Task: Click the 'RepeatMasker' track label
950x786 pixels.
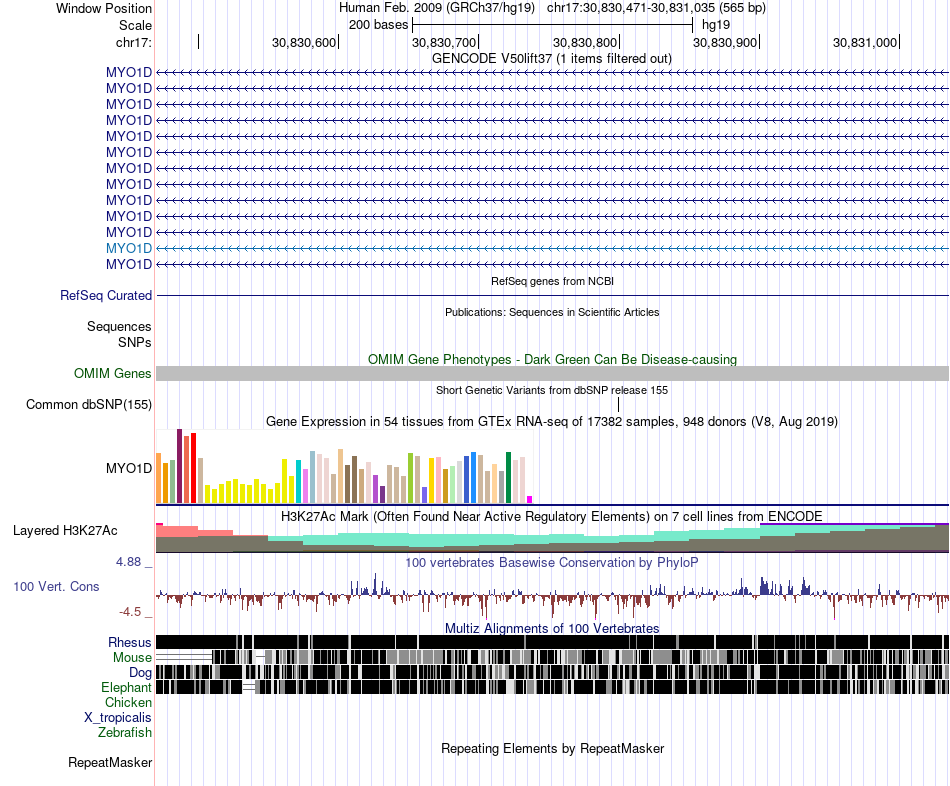Action: [x=110, y=763]
